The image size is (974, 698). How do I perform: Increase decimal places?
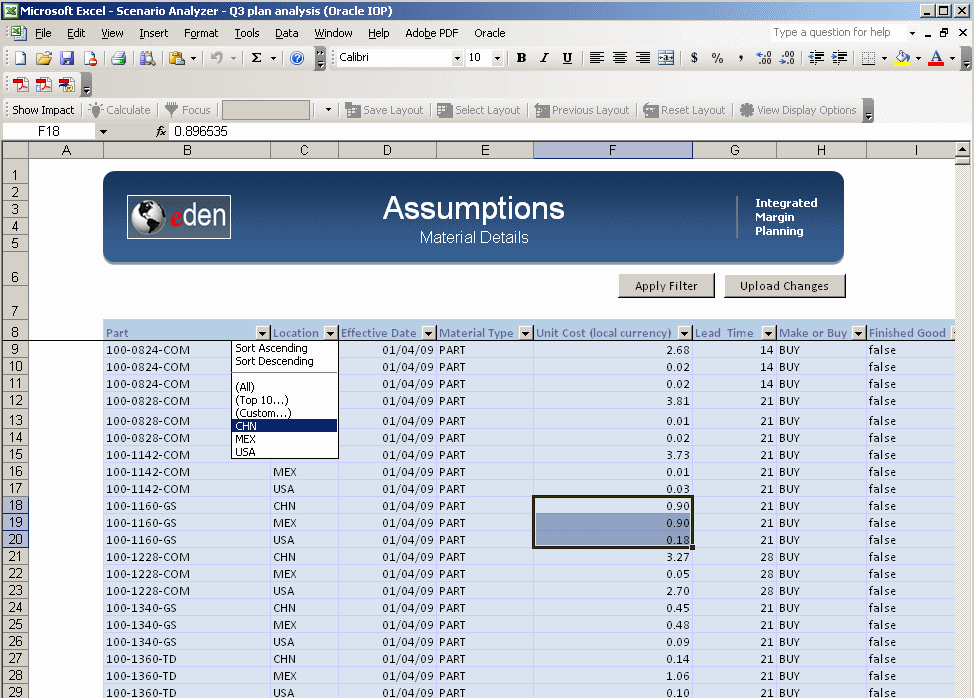[x=763, y=58]
